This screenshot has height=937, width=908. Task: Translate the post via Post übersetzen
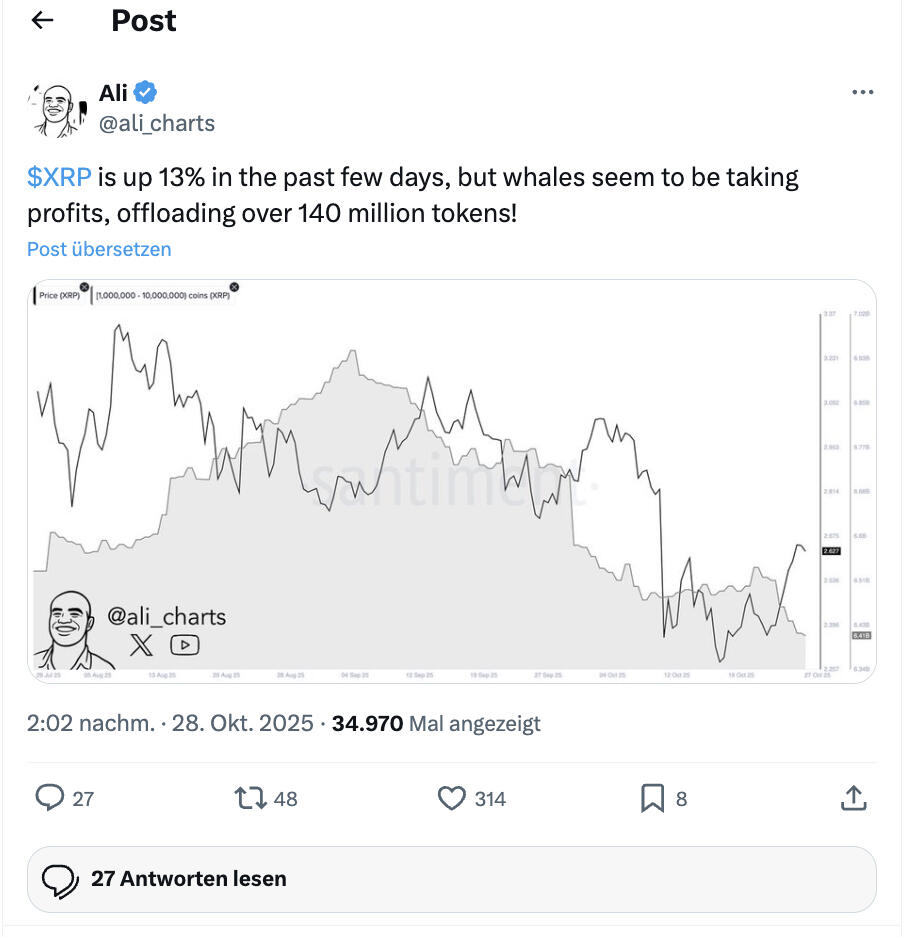pyautogui.click(x=98, y=248)
